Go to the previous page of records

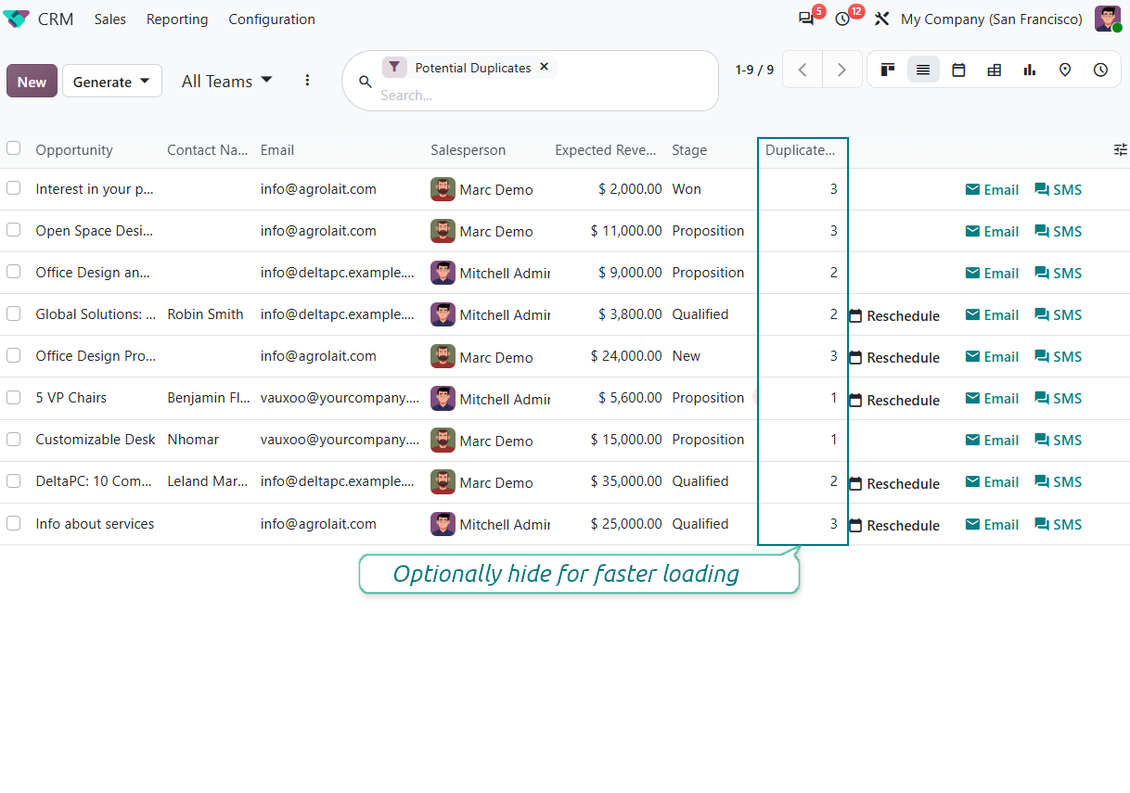[x=802, y=70]
